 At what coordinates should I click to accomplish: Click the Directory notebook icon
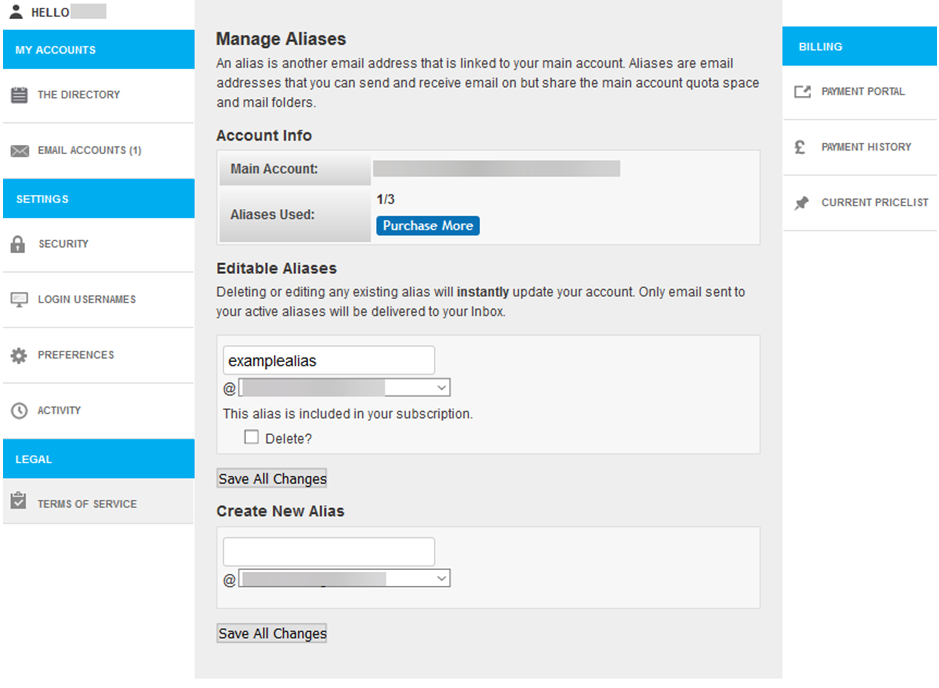pos(19,96)
